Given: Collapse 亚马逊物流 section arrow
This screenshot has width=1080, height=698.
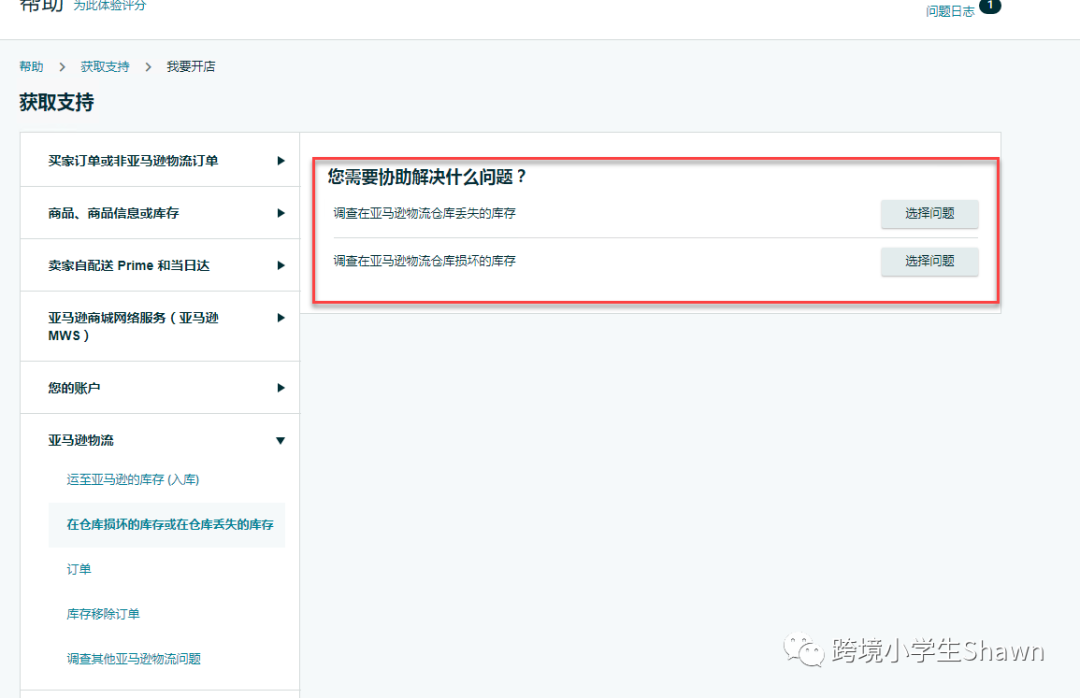Looking at the screenshot, I should tap(280, 440).
